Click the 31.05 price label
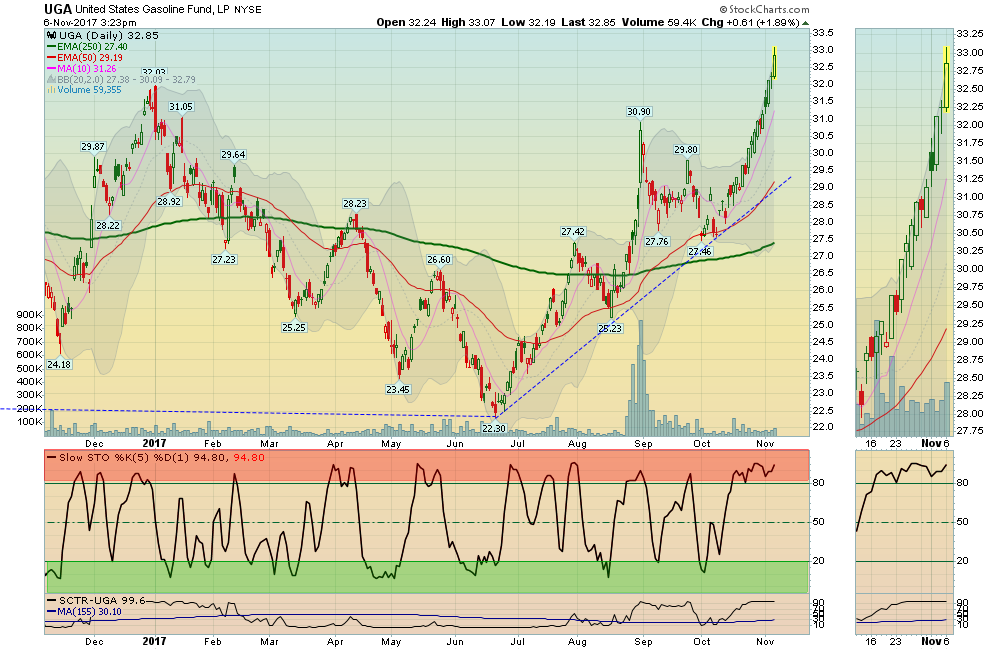Screen dimensions: 1000x650 click(180, 107)
